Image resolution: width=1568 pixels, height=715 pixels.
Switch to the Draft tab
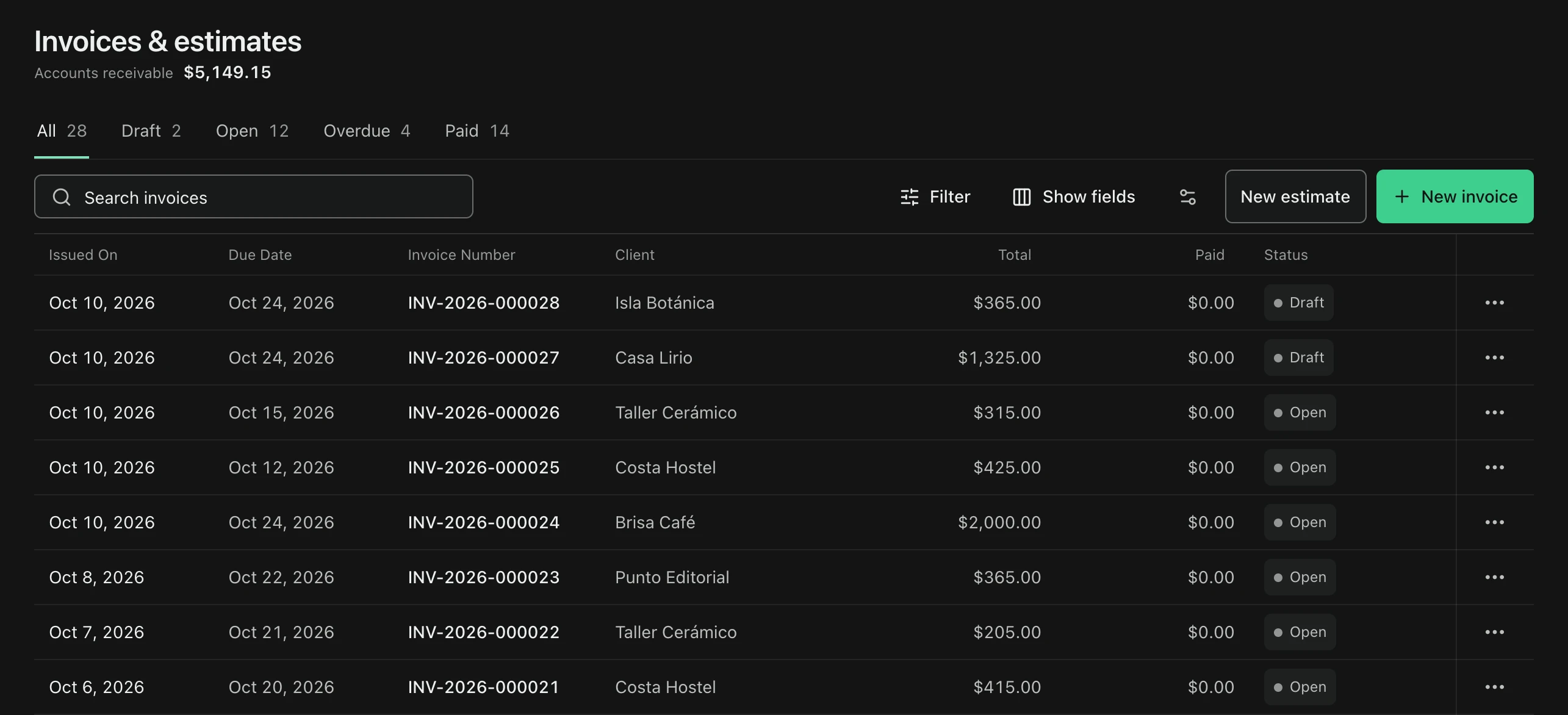pos(151,131)
